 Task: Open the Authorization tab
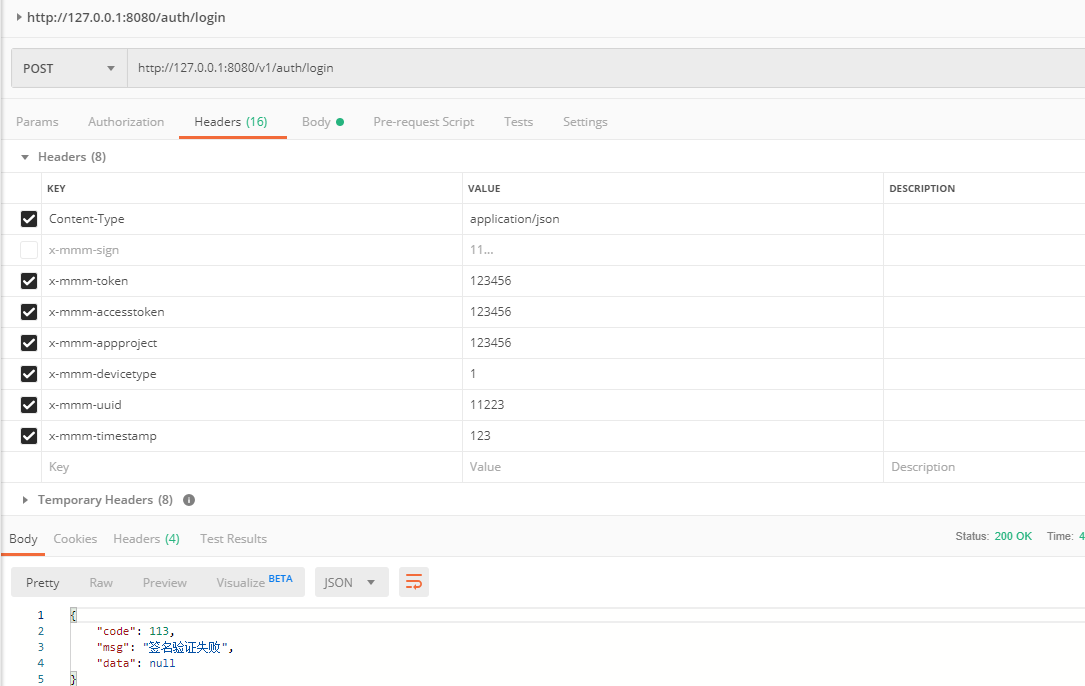126,122
